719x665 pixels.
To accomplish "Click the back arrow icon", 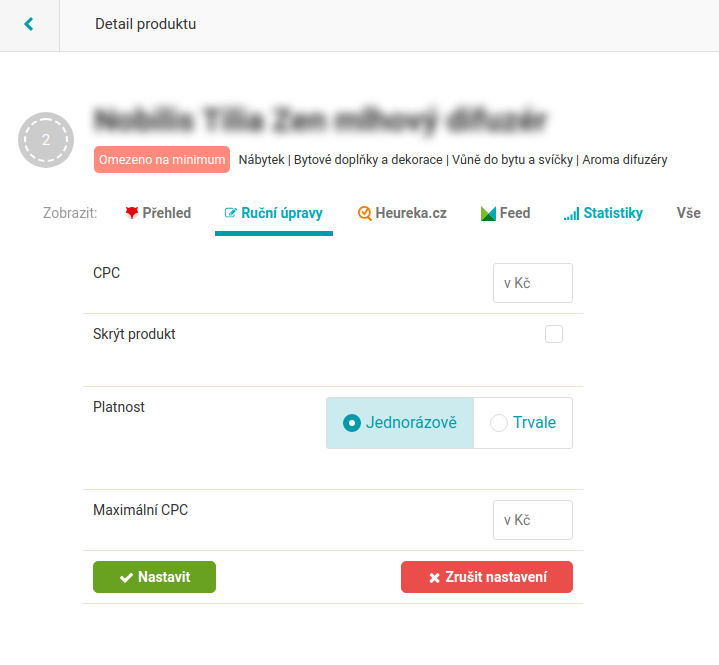I will tap(29, 24).
